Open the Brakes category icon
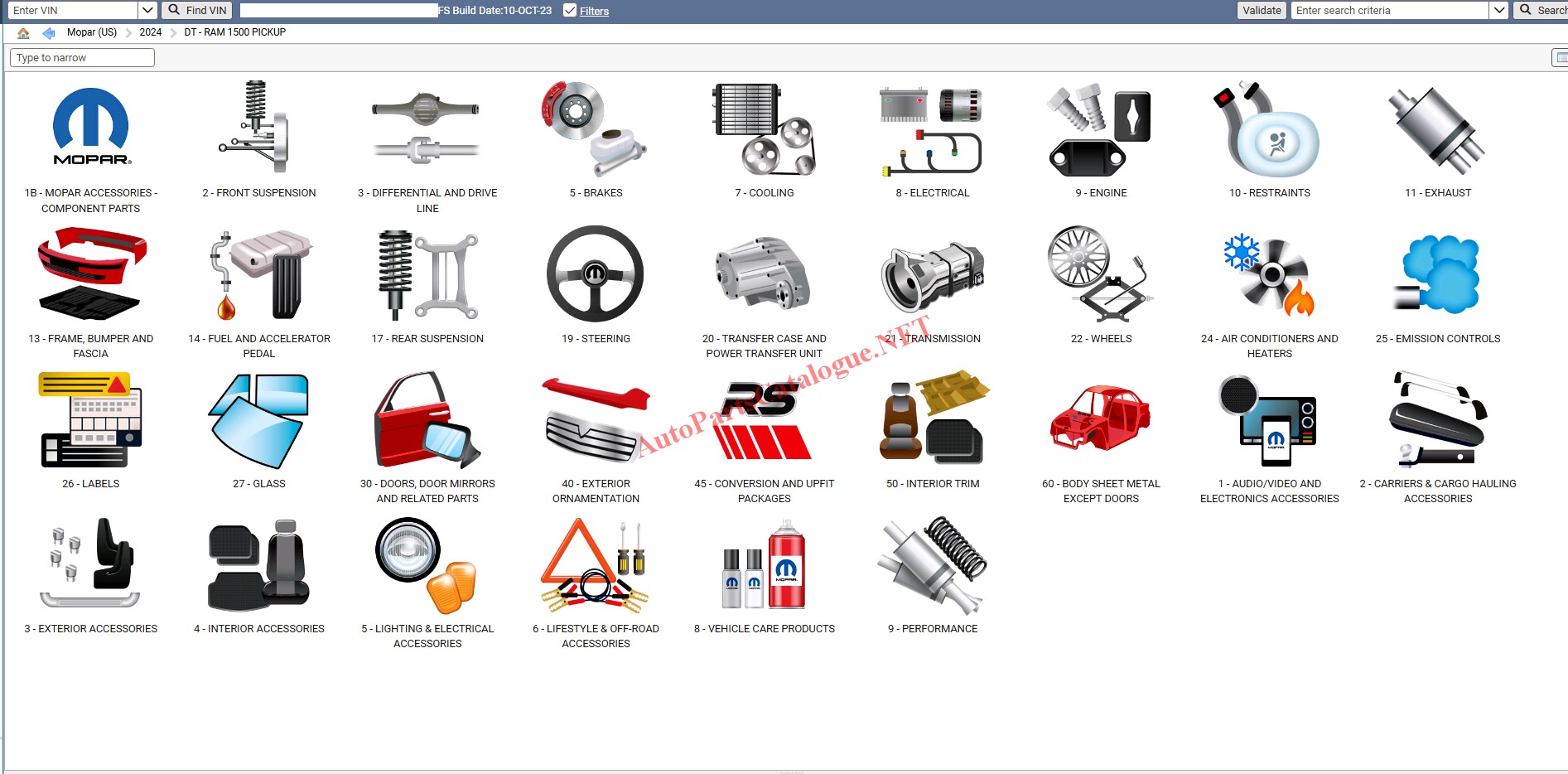 [595, 127]
